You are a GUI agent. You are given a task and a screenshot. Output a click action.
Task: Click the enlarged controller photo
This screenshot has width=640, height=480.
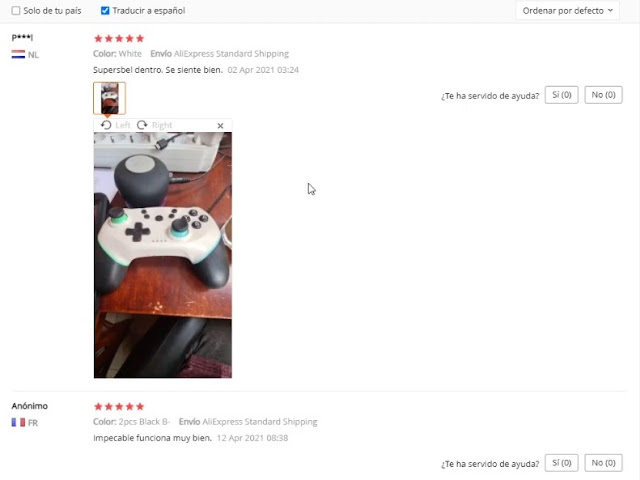163,255
